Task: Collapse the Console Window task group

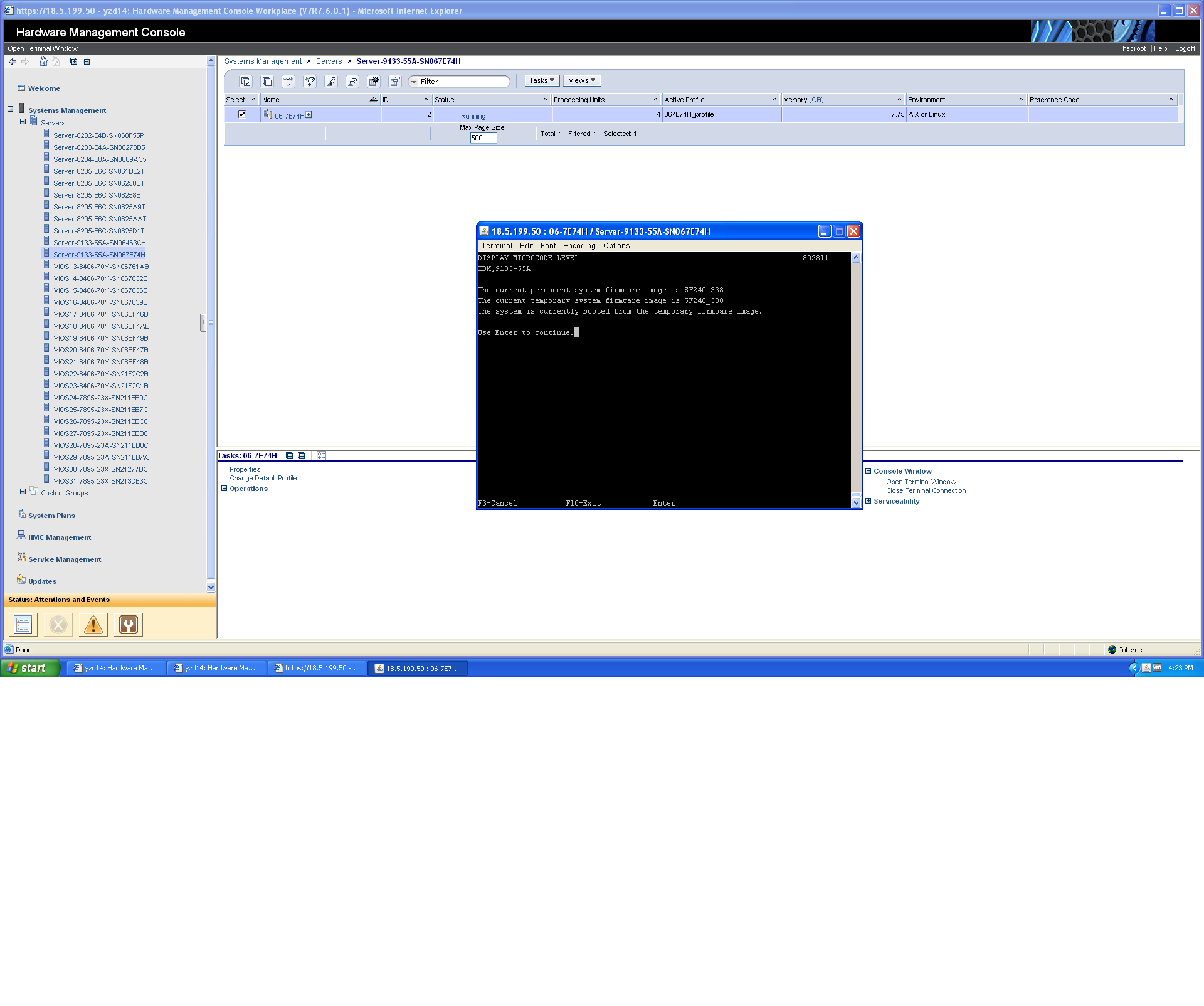Action: [x=869, y=471]
